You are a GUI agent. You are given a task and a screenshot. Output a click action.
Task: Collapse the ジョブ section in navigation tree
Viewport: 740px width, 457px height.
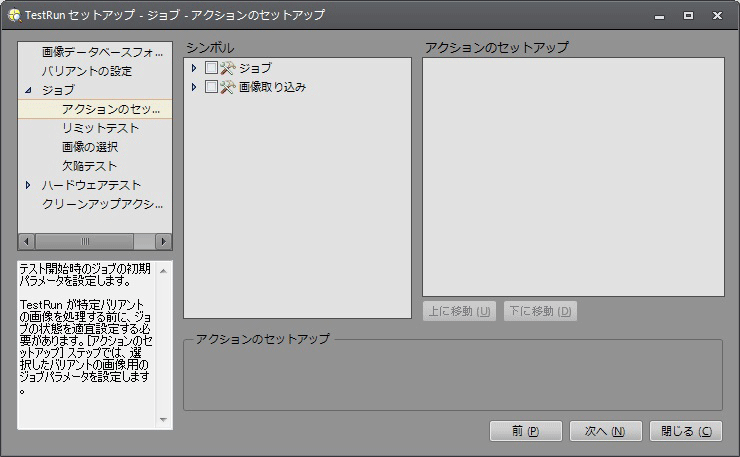28,90
